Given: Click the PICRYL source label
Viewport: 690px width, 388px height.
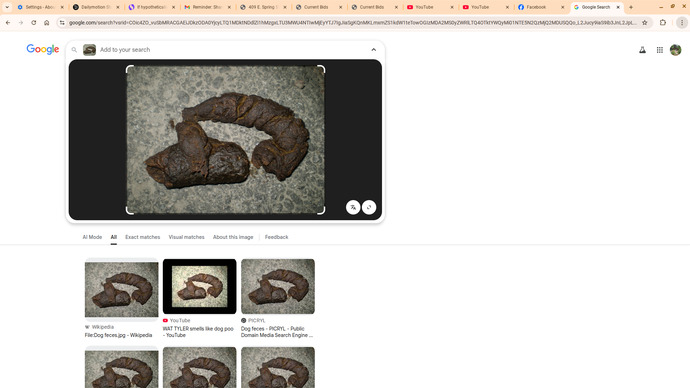Looking at the screenshot, I should [257, 321].
